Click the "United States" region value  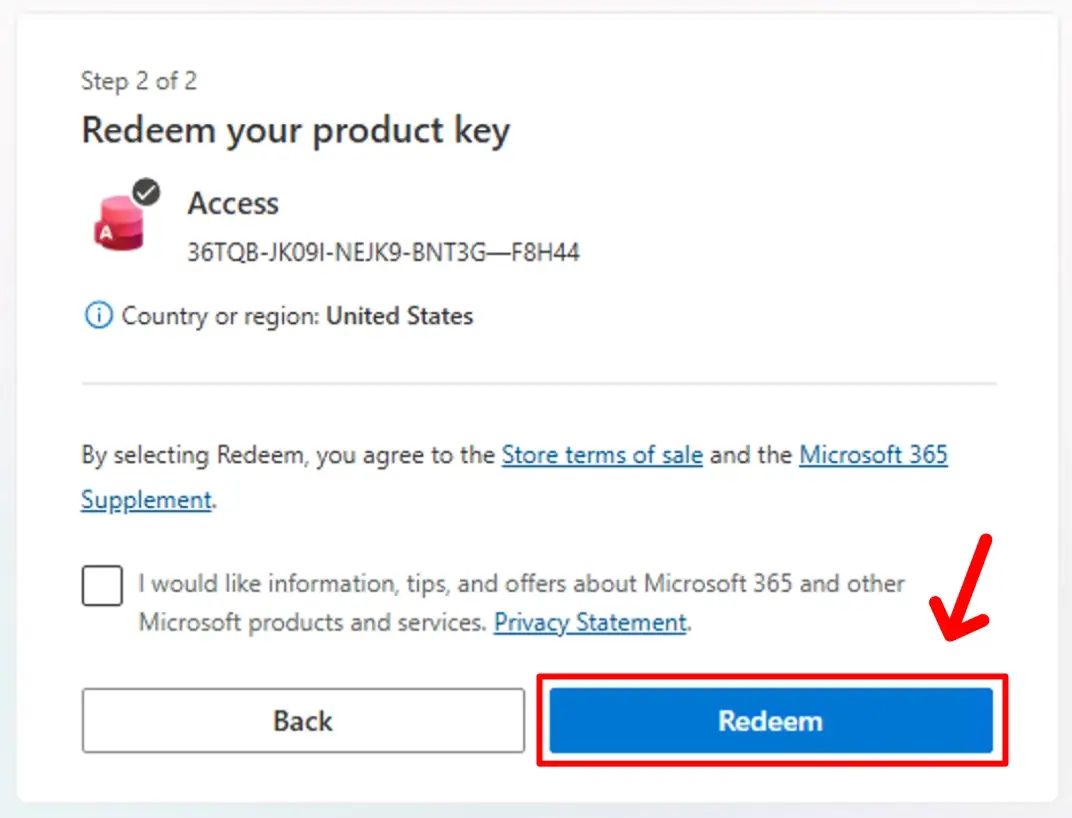tap(400, 317)
